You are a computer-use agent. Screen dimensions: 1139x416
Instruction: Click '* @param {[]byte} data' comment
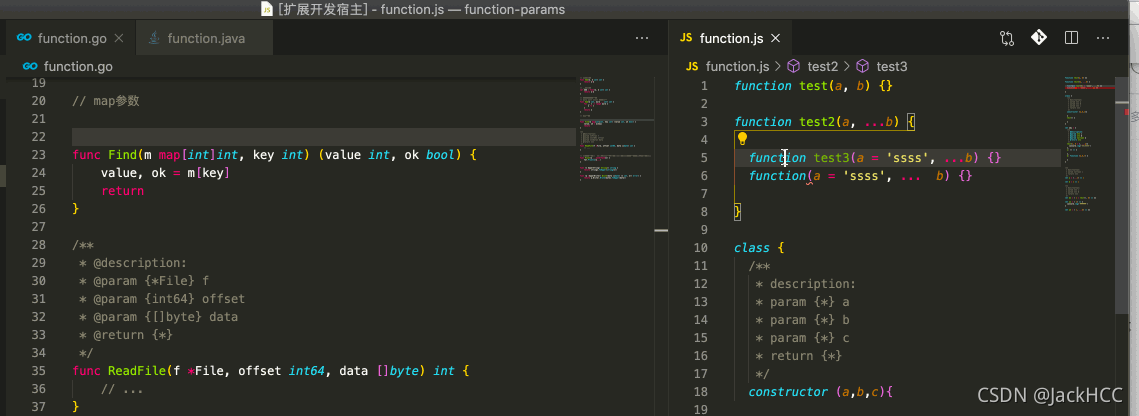click(158, 317)
